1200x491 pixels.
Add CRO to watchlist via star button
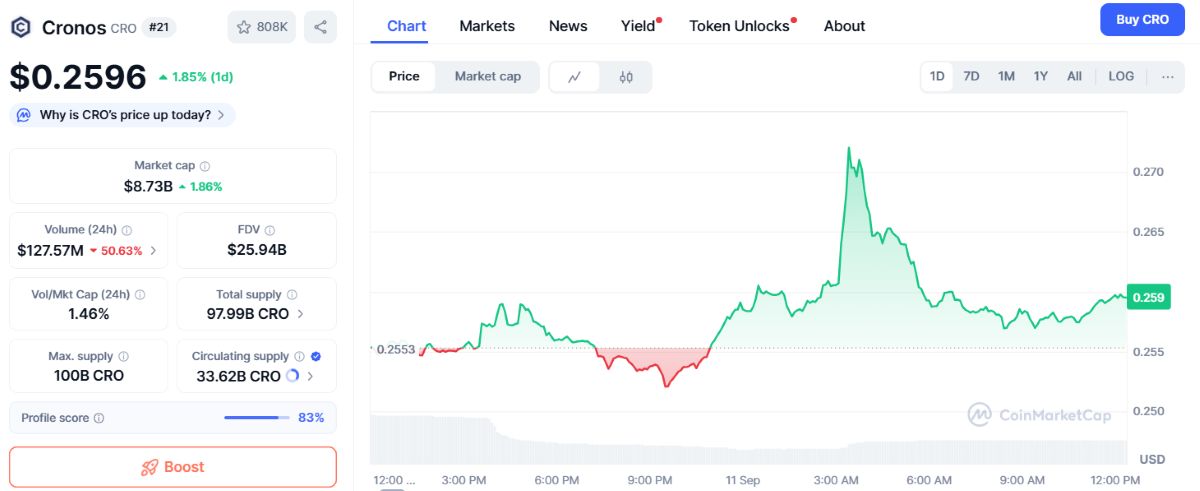261,27
